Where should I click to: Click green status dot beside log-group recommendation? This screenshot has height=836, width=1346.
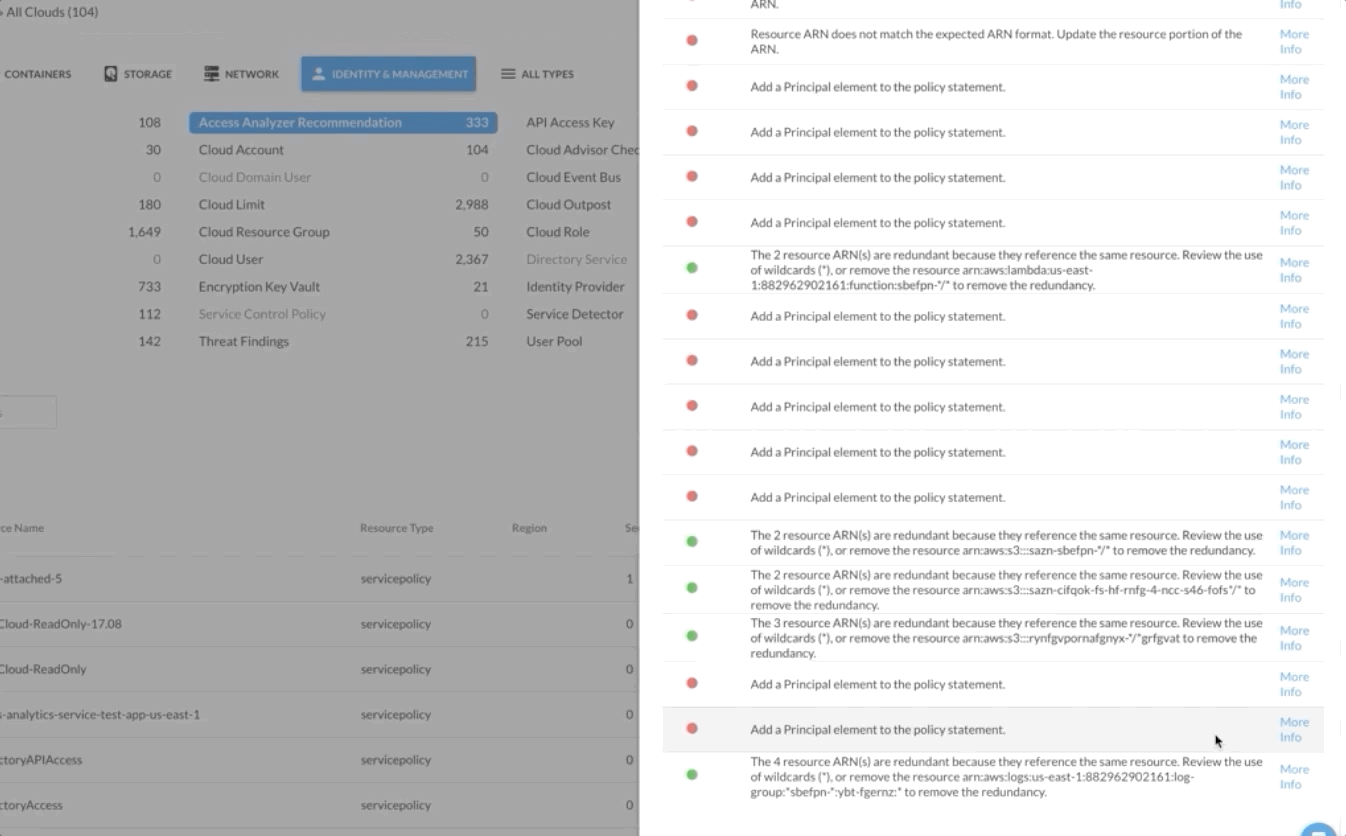tap(692, 775)
